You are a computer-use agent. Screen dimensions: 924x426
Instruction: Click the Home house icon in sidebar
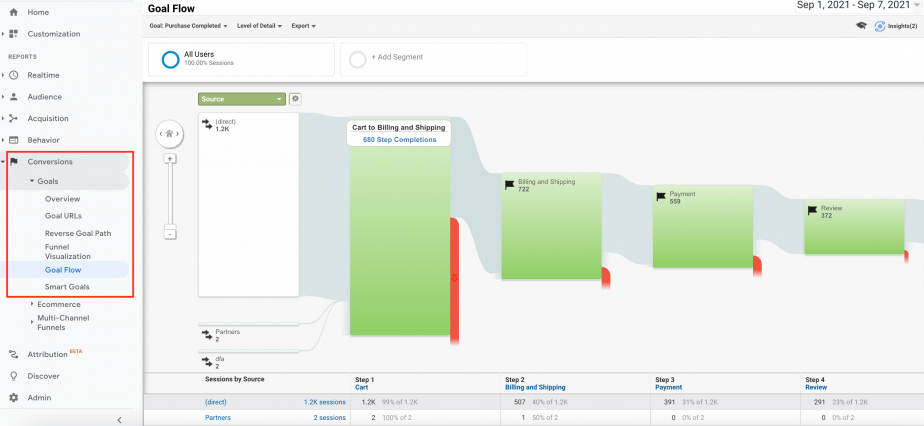14,12
